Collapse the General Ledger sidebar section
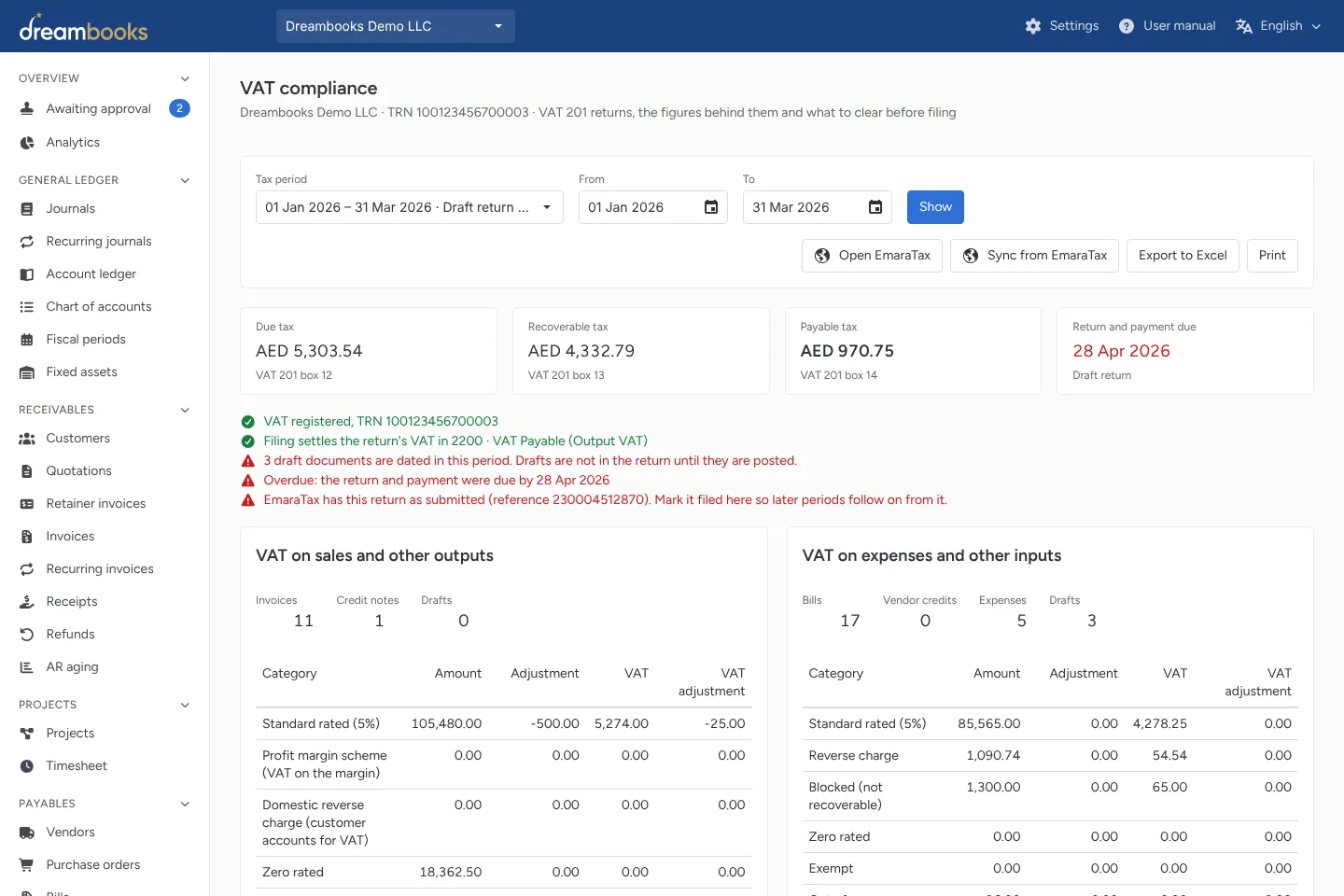The width and height of the screenshot is (1344, 896). (185, 180)
